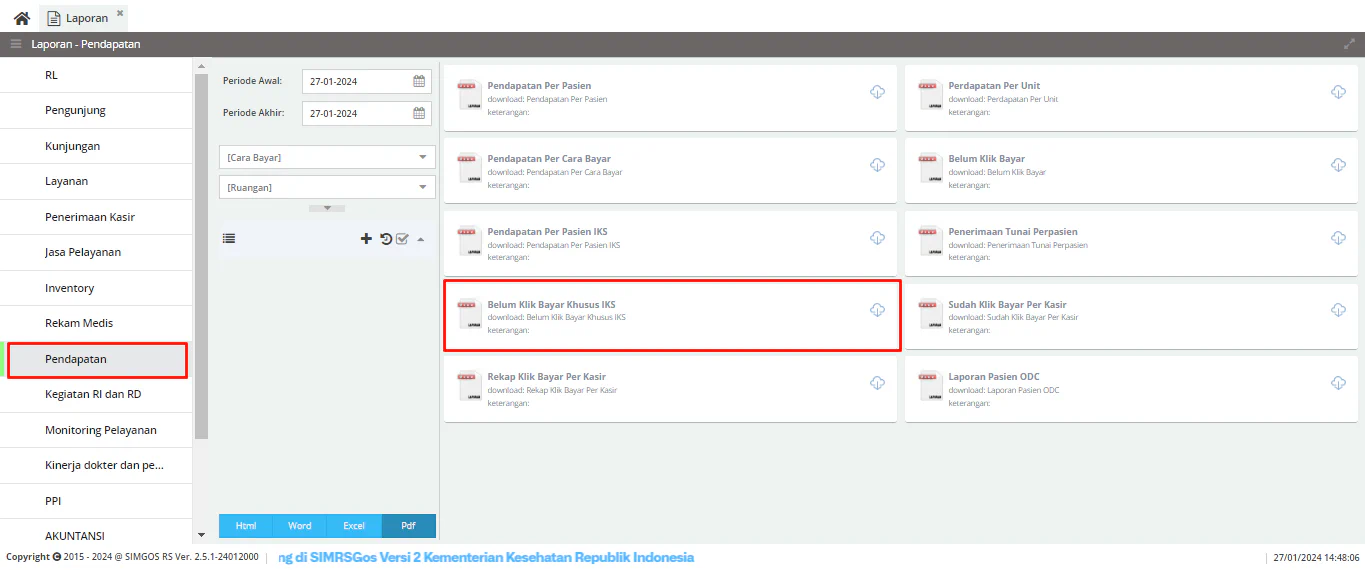
Task: Download the Rekap Klik Bayar Per Kasir report
Action: pos(877,383)
